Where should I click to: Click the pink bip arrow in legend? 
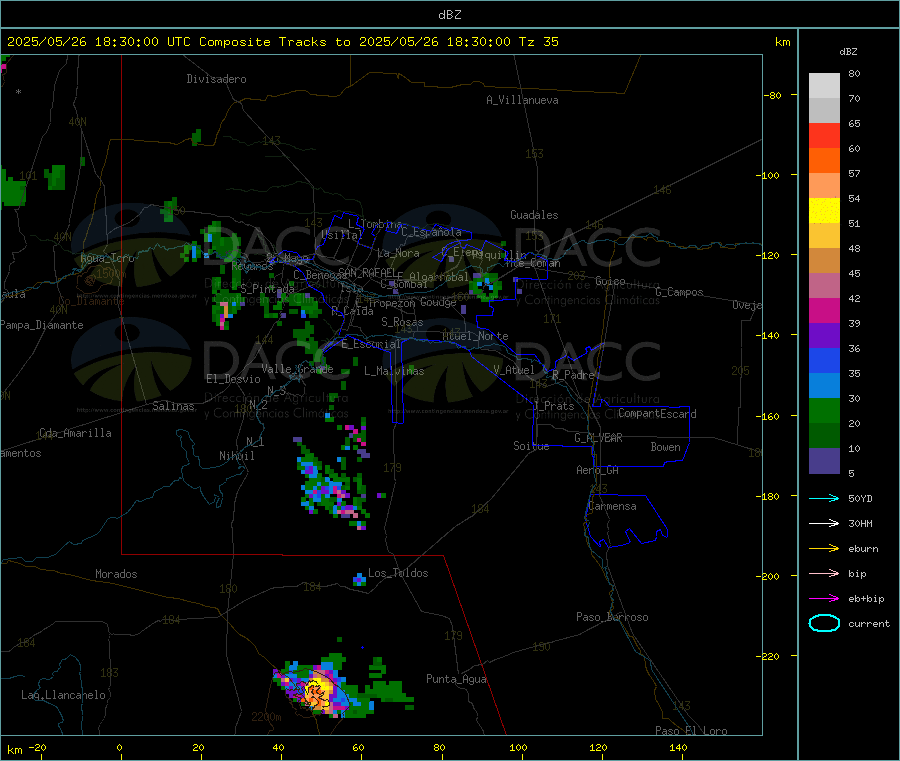pyautogui.click(x=824, y=573)
